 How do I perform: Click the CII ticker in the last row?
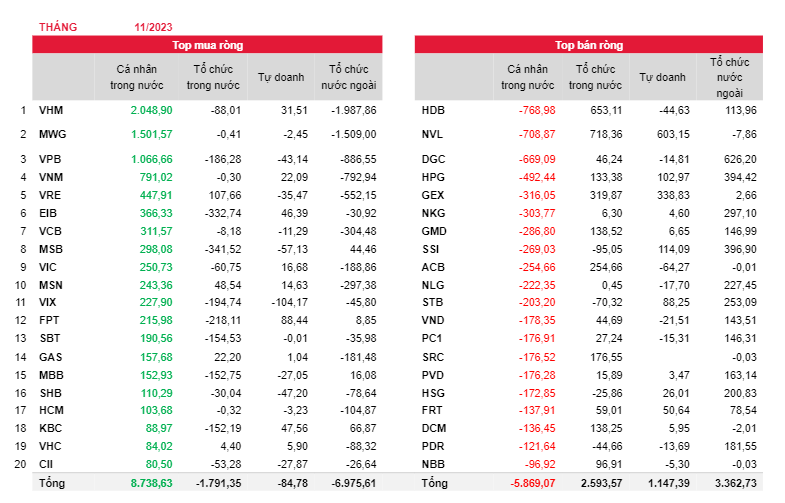pyautogui.click(x=47, y=463)
